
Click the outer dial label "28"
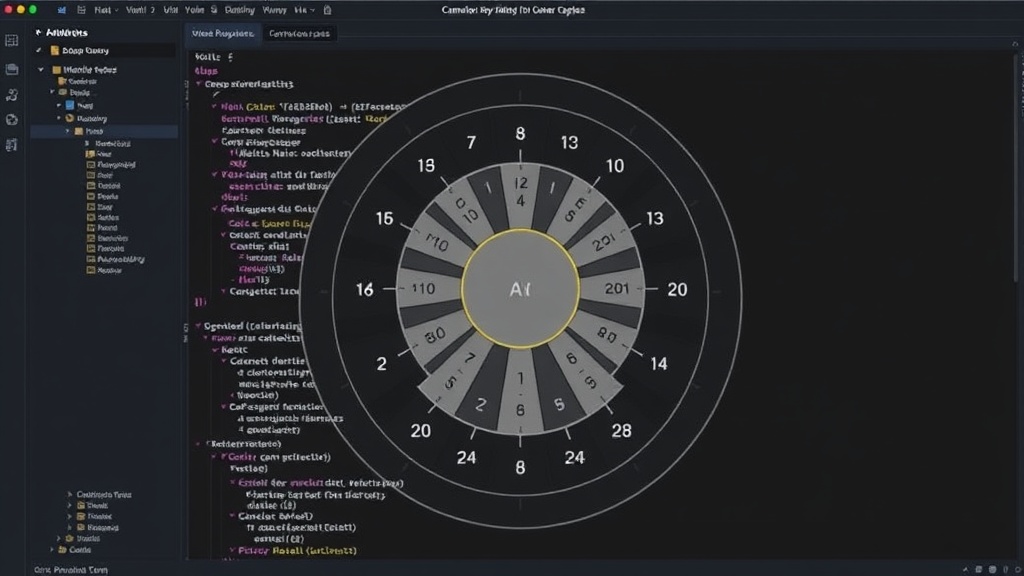pos(621,430)
